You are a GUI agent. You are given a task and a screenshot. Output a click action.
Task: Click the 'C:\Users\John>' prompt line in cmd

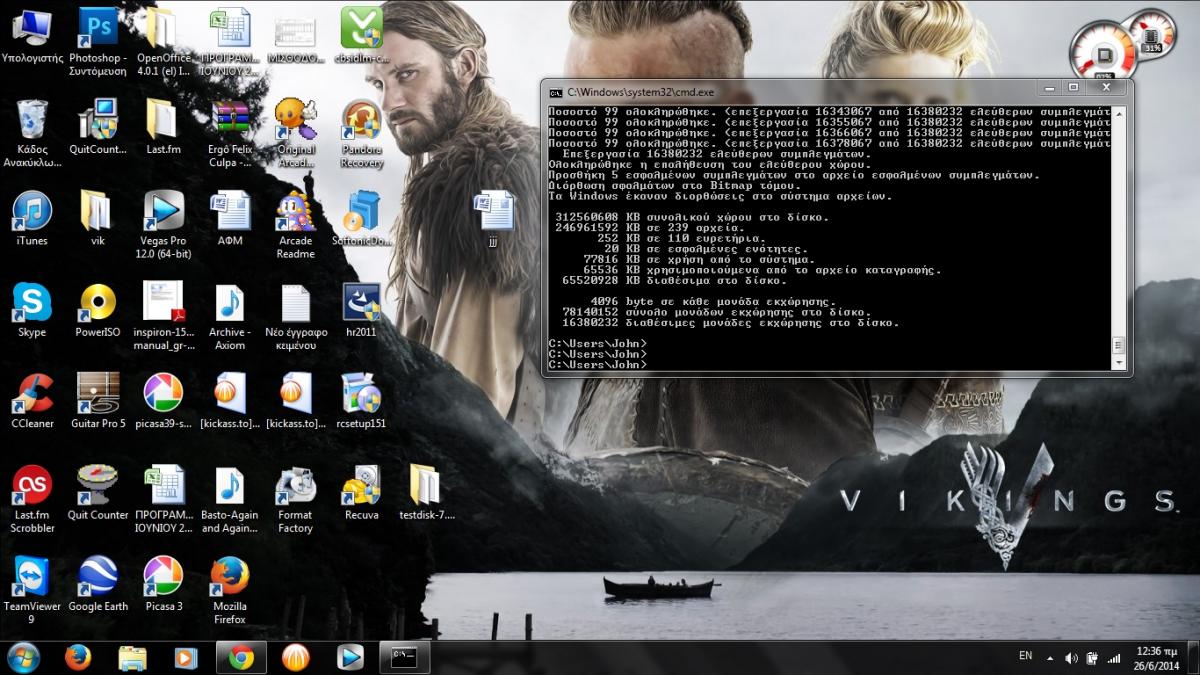tap(598, 364)
